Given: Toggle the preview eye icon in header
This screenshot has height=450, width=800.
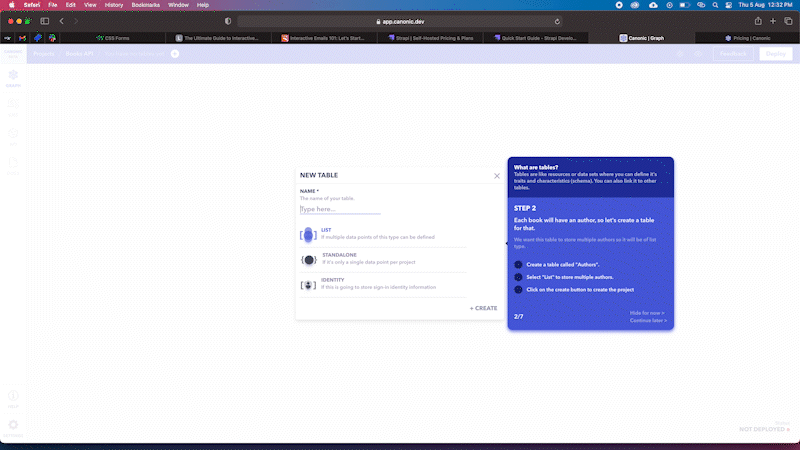Looking at the screenshot, I should (698, 54).
